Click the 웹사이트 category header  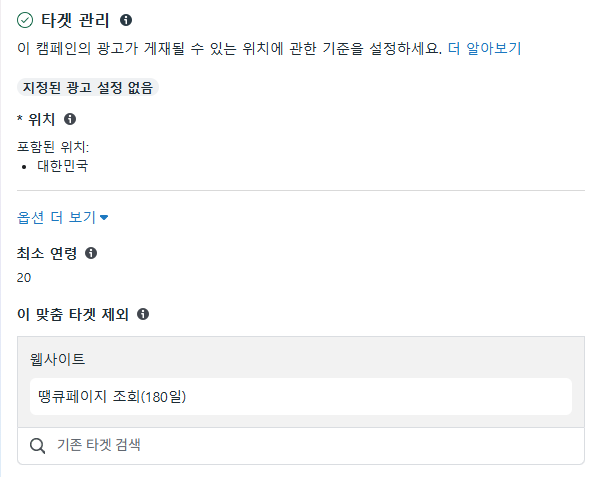[58, 359]
